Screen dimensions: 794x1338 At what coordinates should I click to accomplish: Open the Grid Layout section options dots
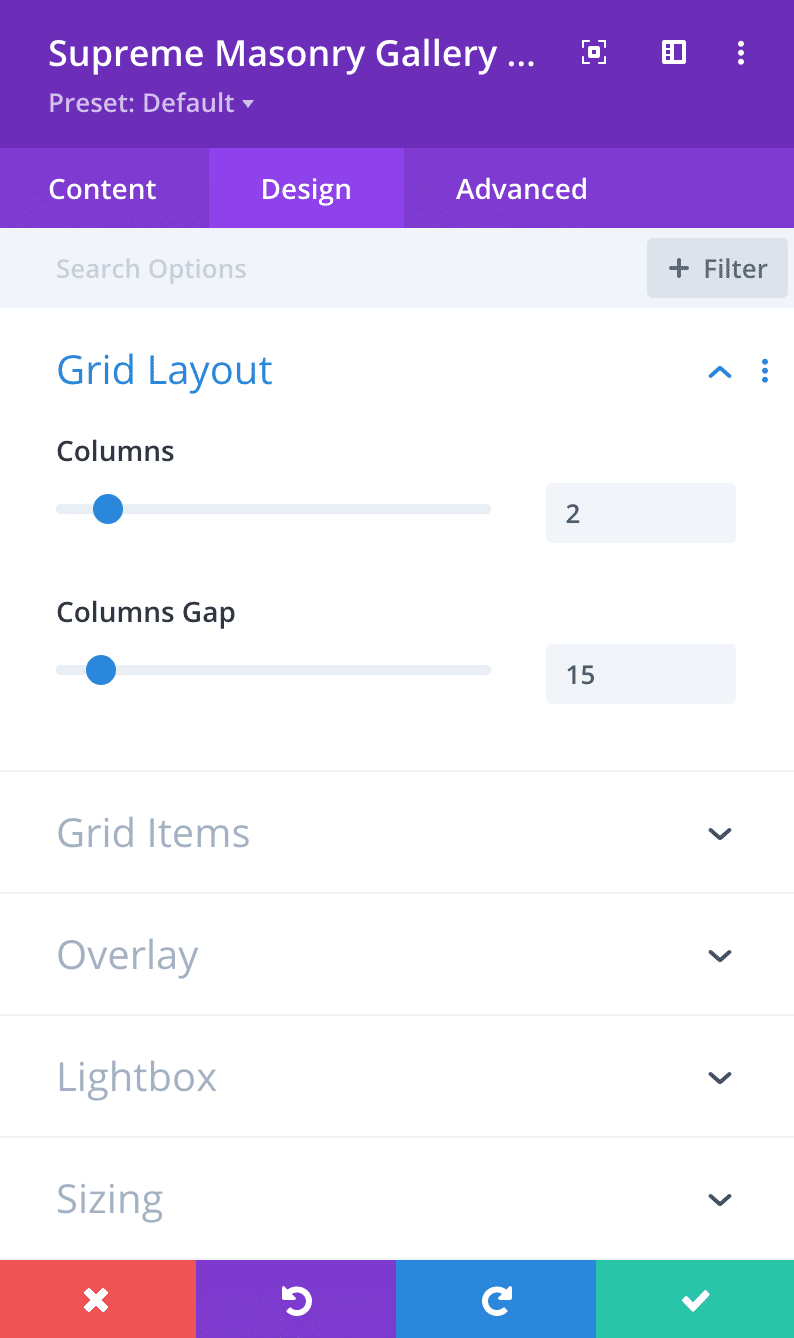click(765, 371)
